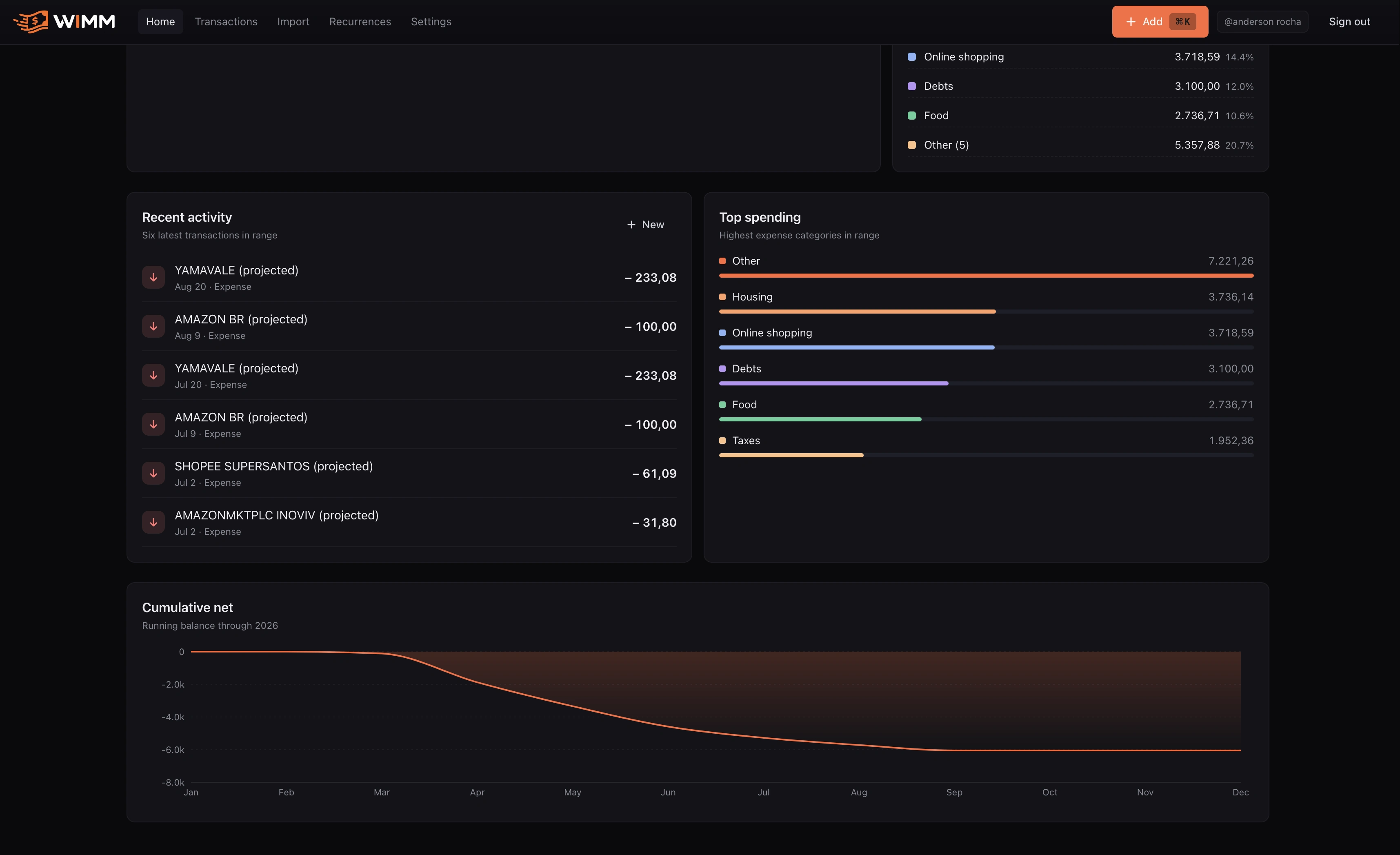This screenshot has width=1400, height=855.
Task: Go to Transactions page
Action: 226,22
